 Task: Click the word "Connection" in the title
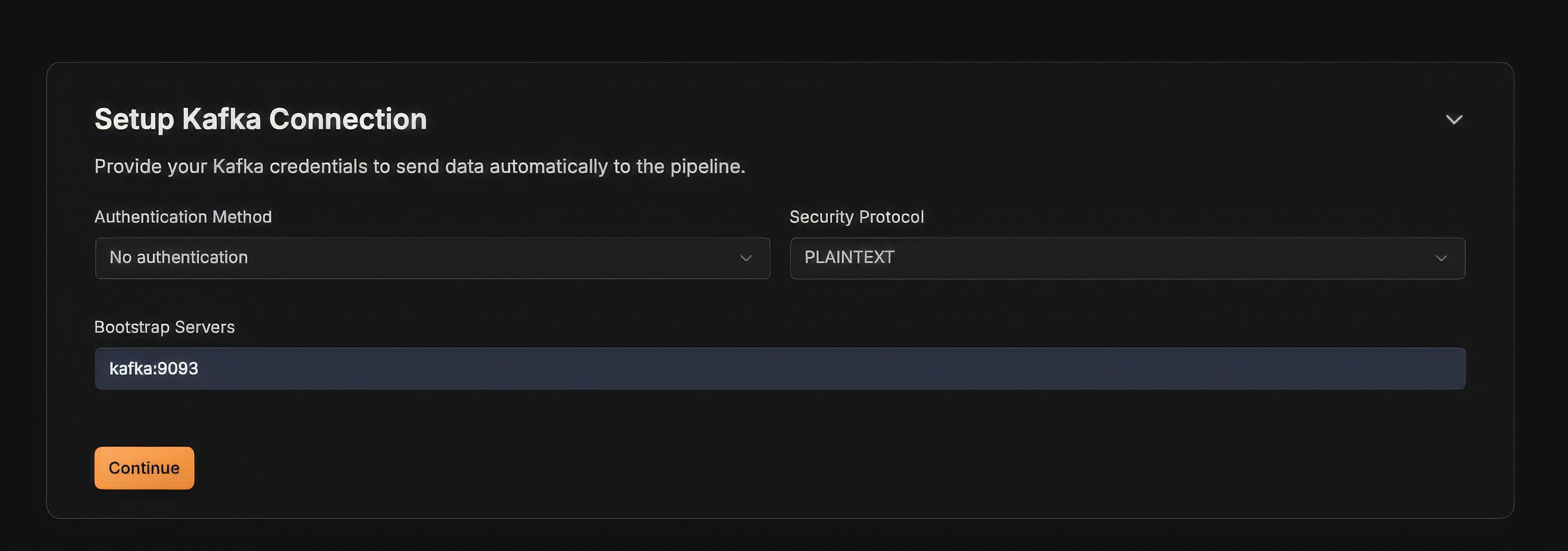(x=348, y=118)
